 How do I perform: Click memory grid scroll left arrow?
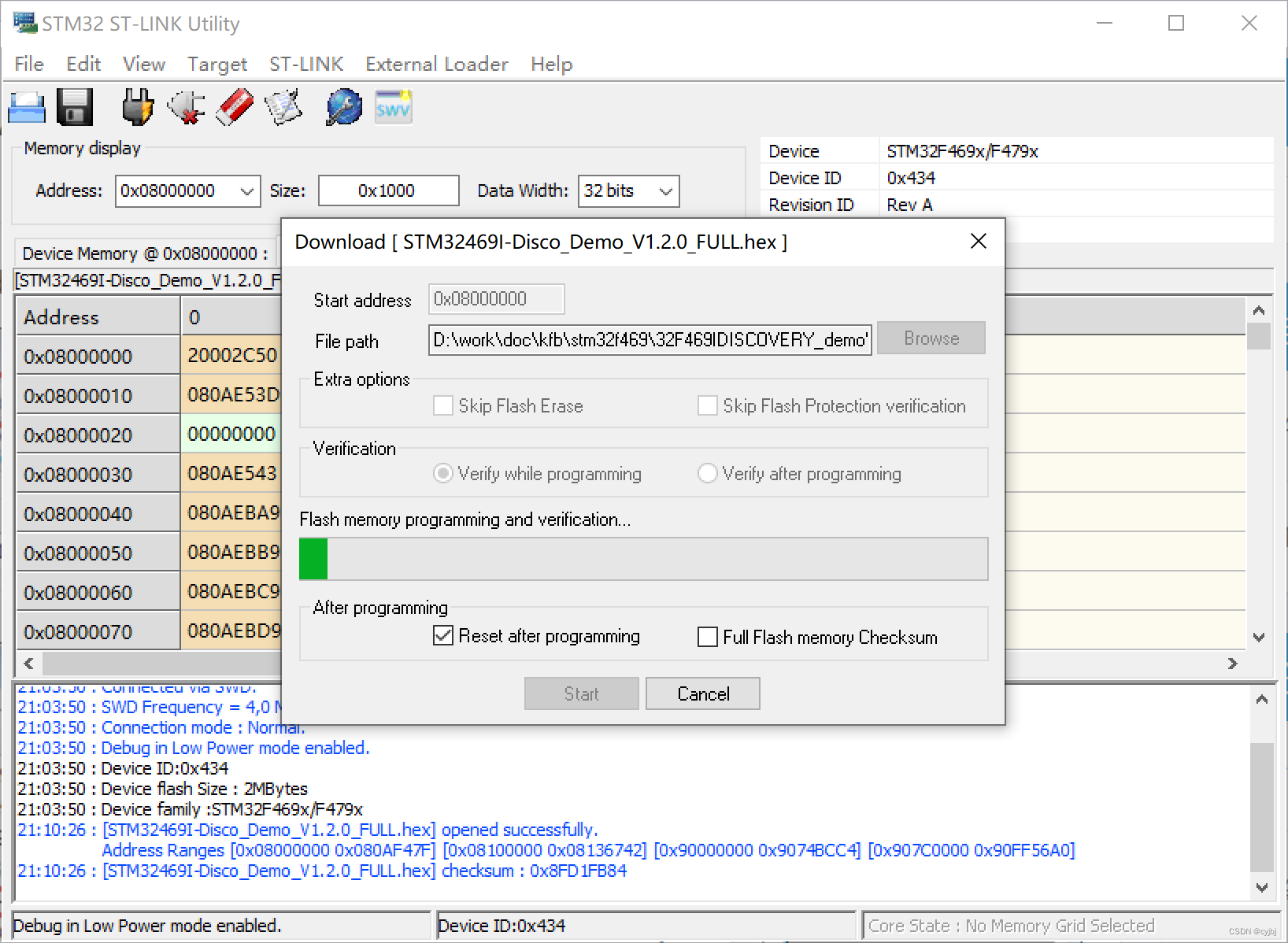29,664
